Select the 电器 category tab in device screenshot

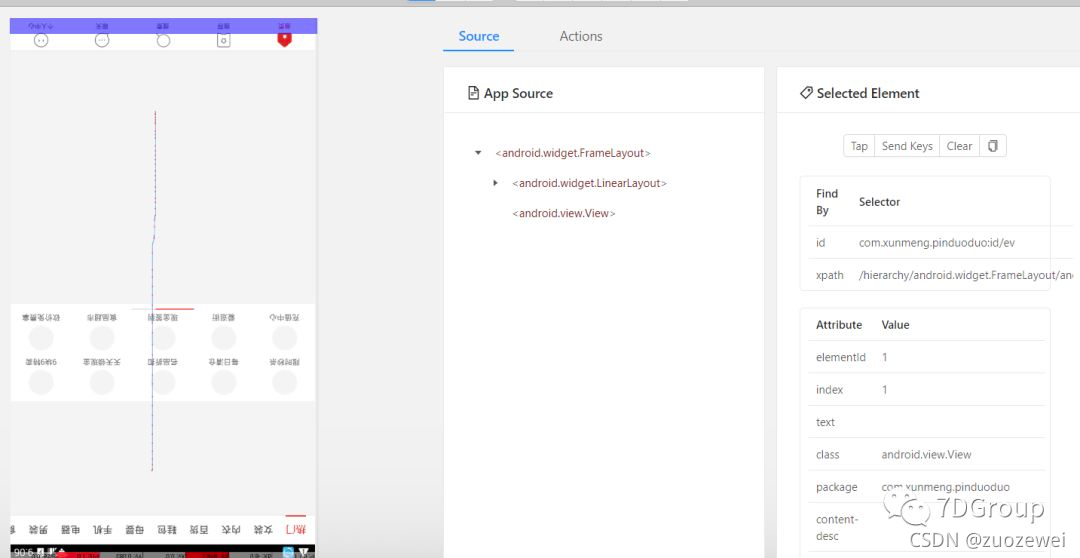[70, 530]
